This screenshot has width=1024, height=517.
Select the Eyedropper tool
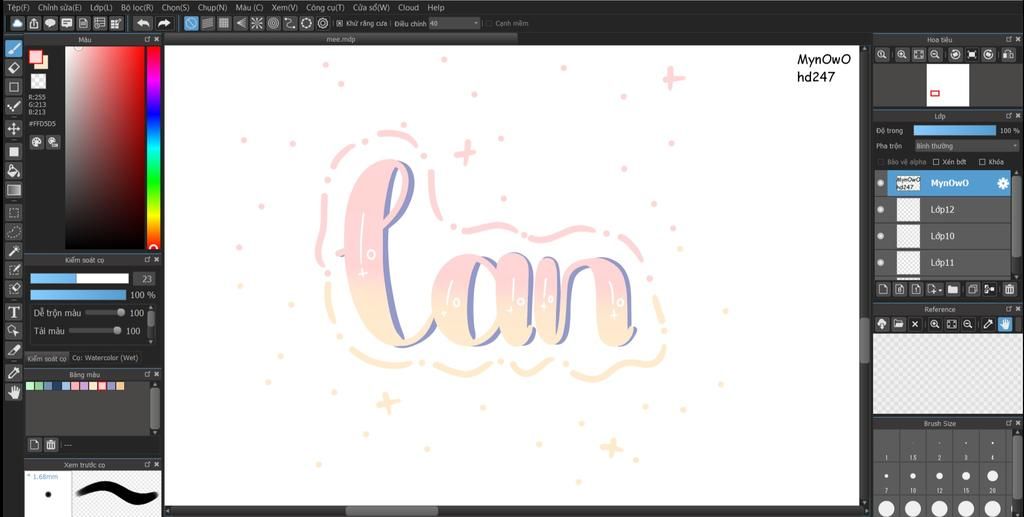pyautogui.click(x=14, y=372)
